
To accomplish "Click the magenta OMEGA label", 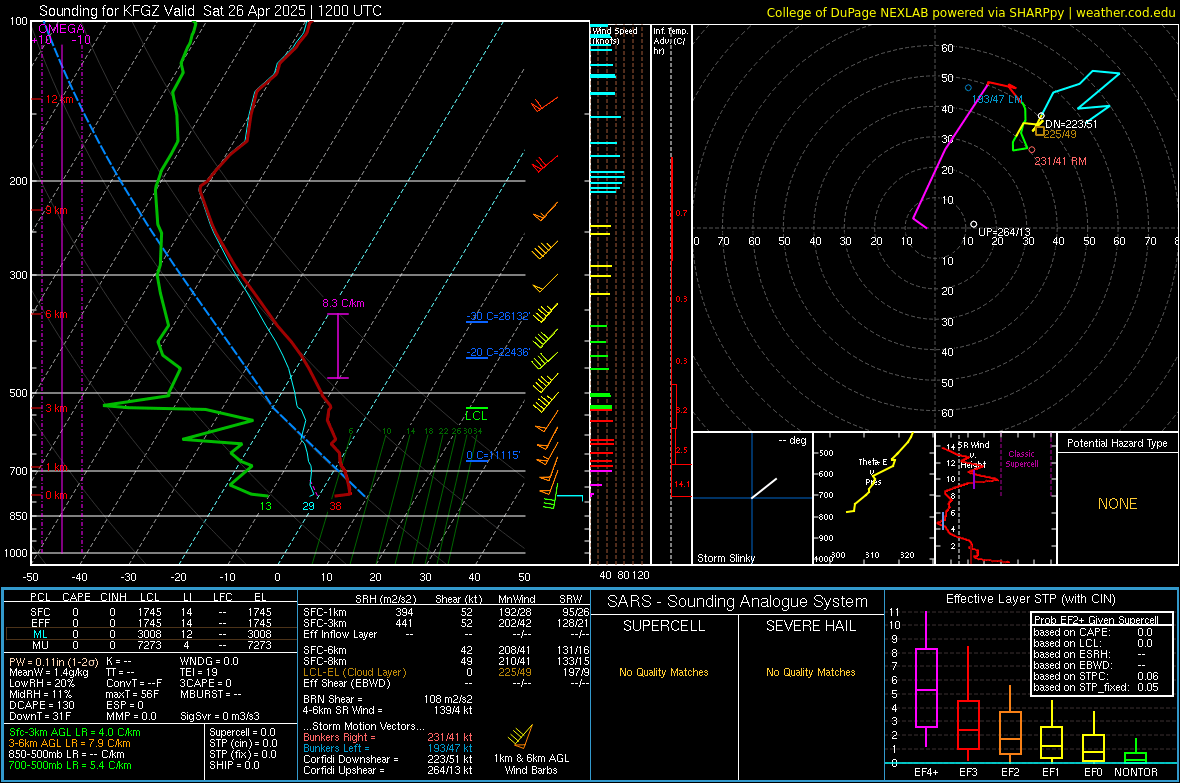I will [62, 29].
